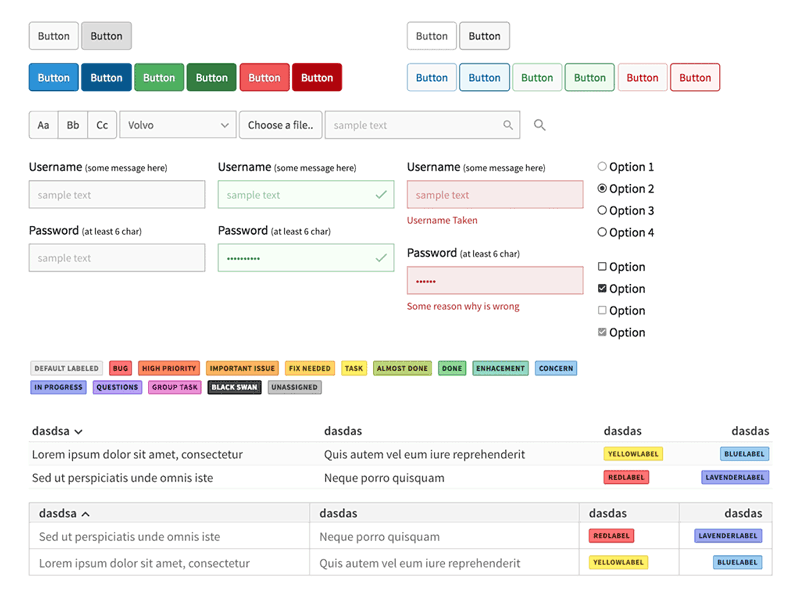Choose the Option 3 radio button
Screen dimensions: 800x600
click(602, 210)
